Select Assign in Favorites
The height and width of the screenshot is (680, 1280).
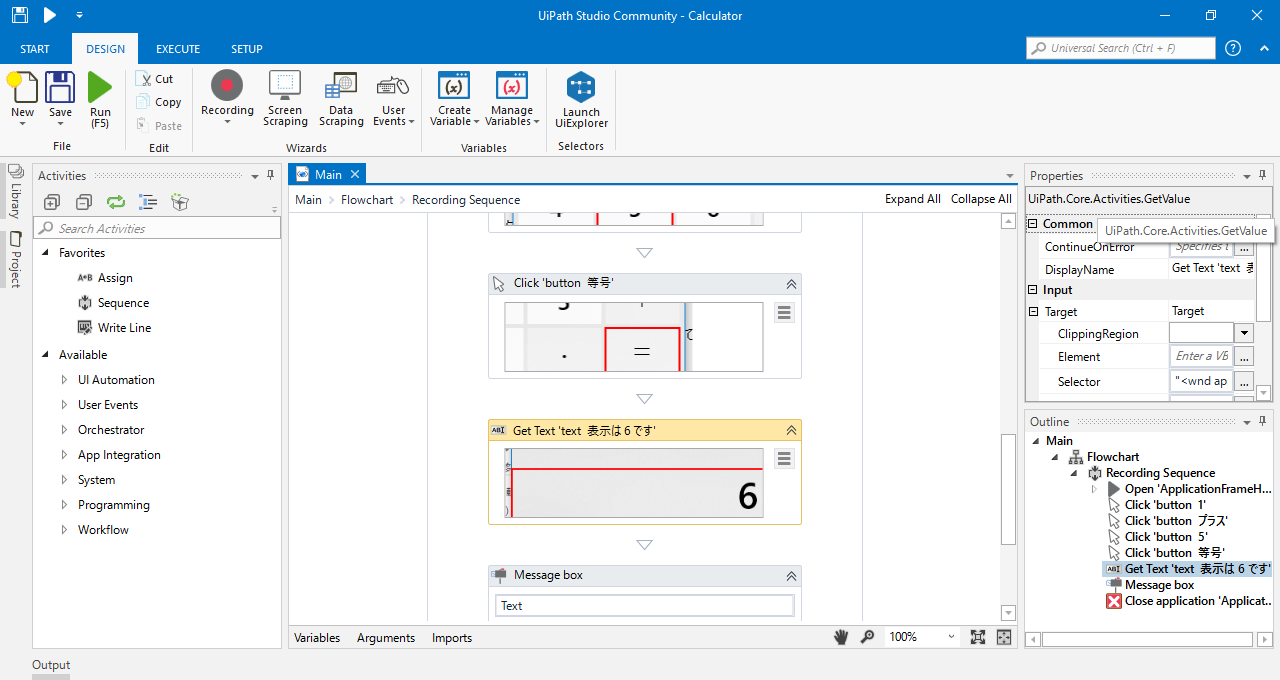[x=115, y=278]
